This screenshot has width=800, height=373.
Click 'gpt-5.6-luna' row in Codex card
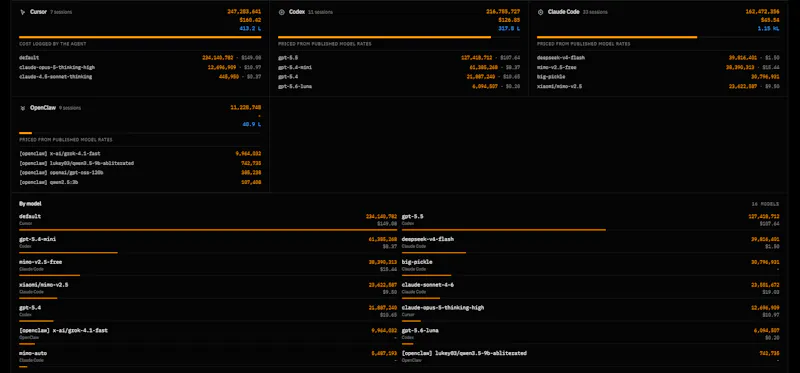point(399,86)
